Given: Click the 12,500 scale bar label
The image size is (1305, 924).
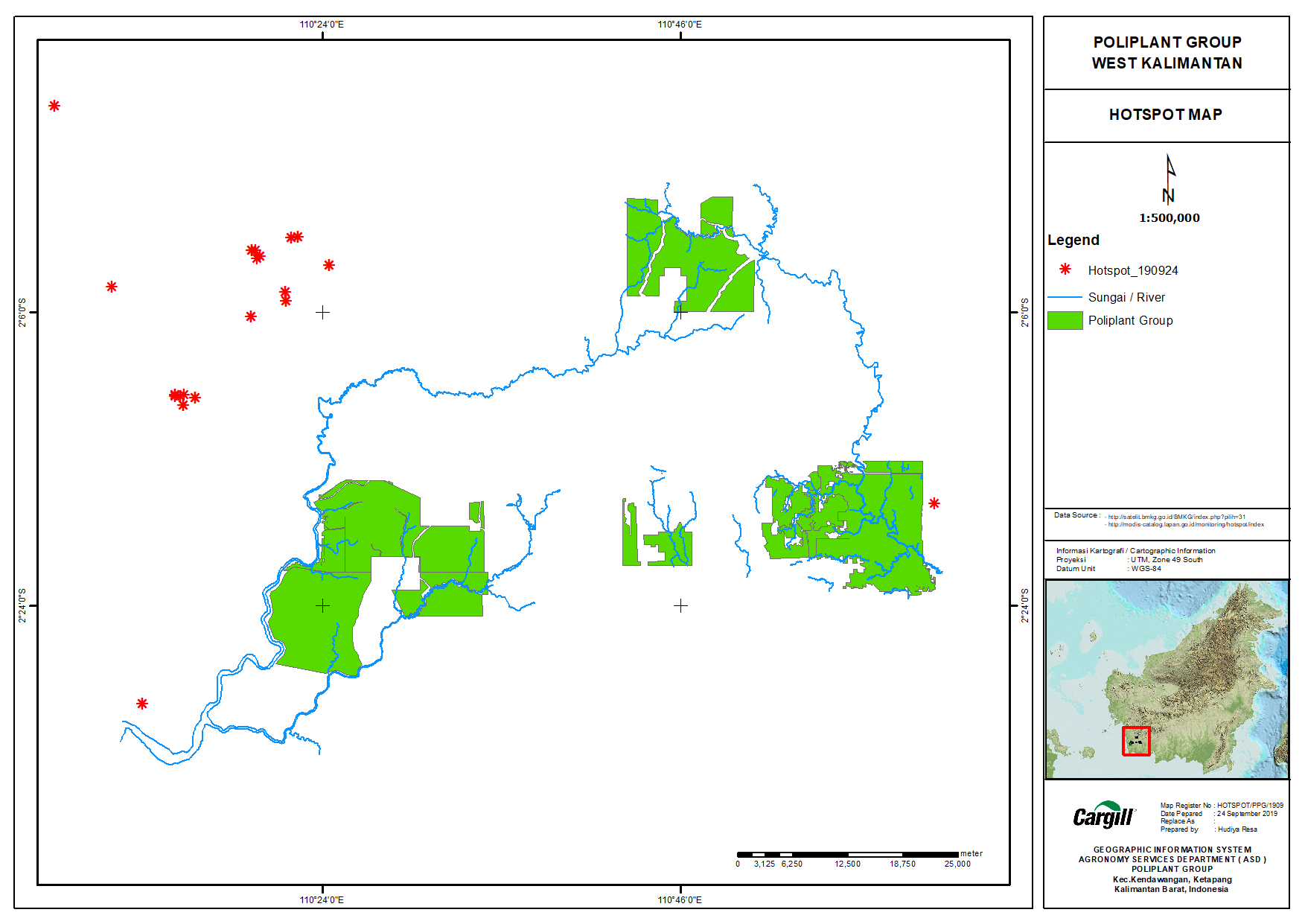Looking at the screenshot, I should 848,864.
